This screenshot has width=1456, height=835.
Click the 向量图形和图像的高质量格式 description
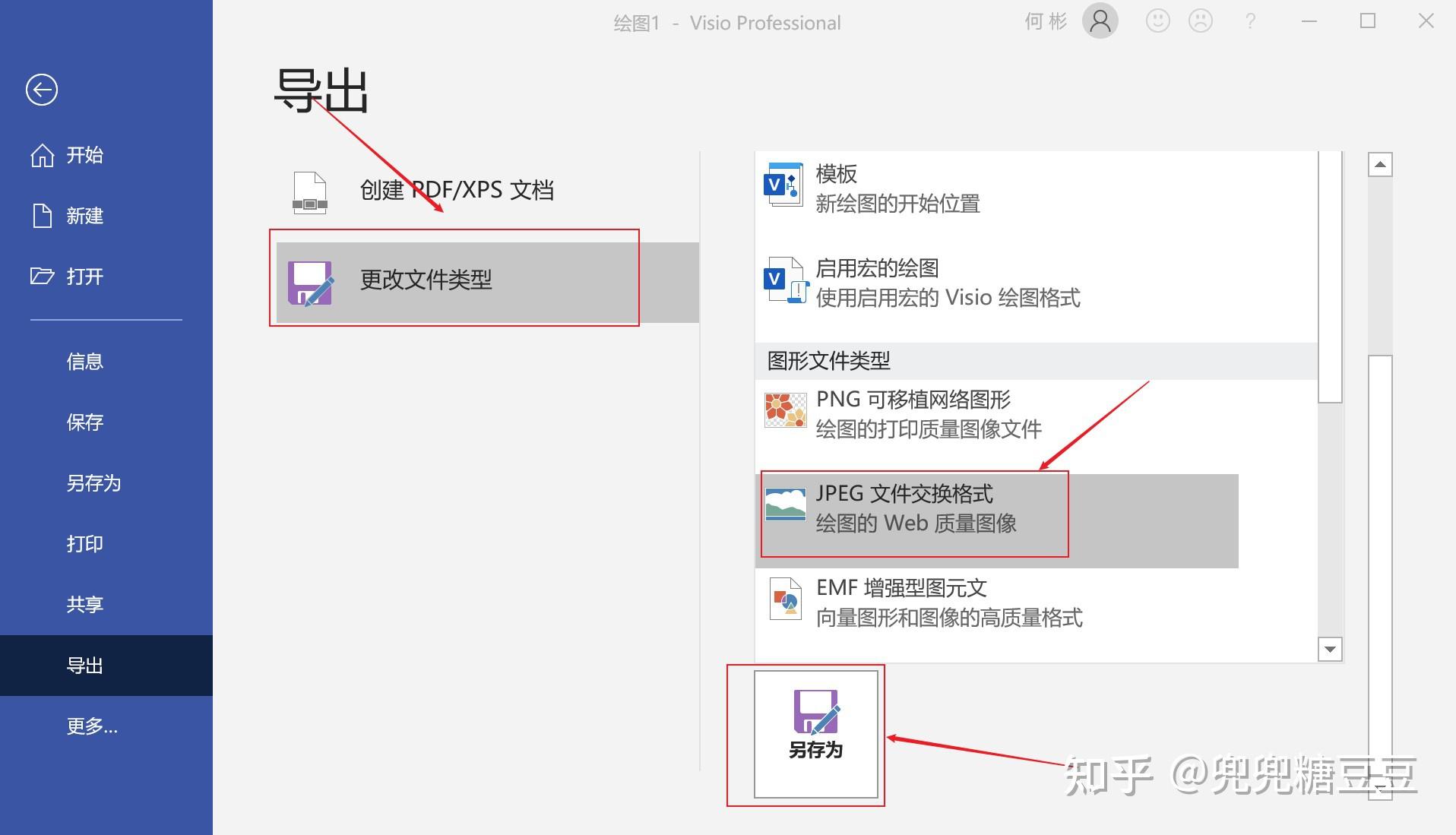[948, 618]
